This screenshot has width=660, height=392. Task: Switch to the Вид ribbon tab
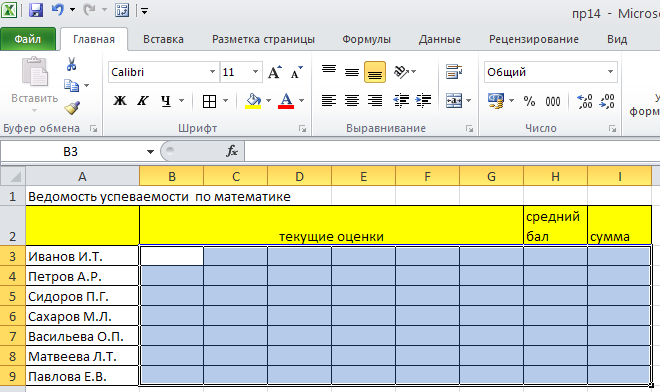pyautogui.click(x=617, y=39)
